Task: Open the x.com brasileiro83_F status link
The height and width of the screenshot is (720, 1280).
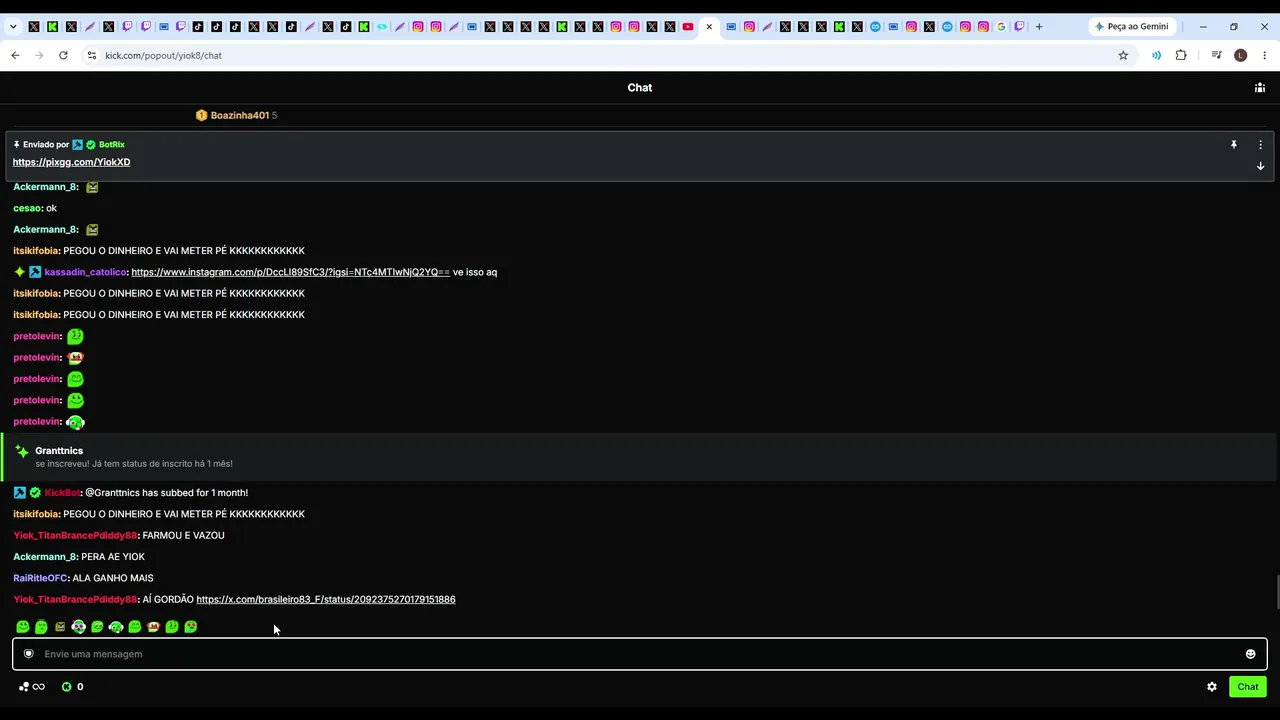Action: [x=325, y=600]
